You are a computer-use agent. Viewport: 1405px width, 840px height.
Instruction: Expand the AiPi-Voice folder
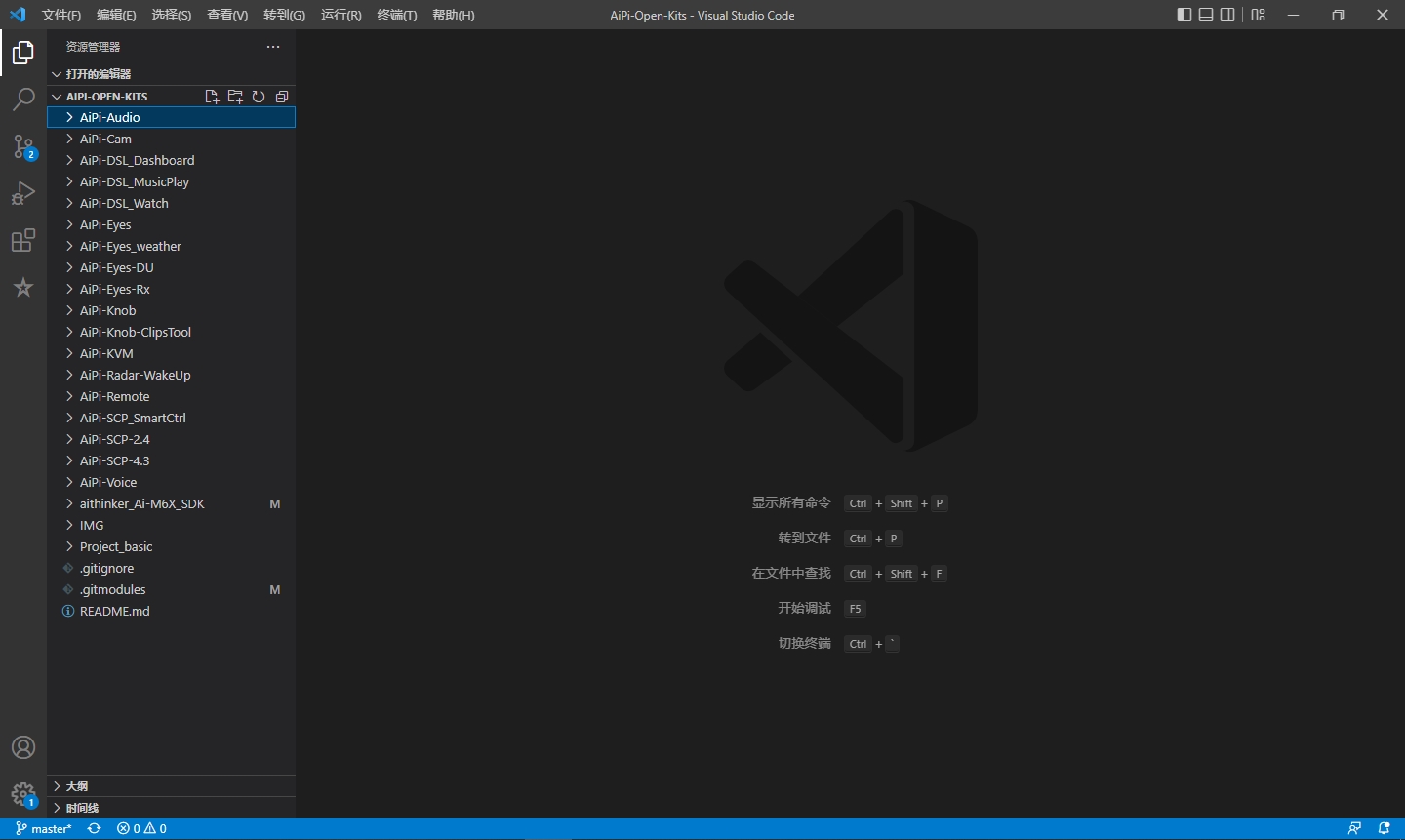[171, 482]
